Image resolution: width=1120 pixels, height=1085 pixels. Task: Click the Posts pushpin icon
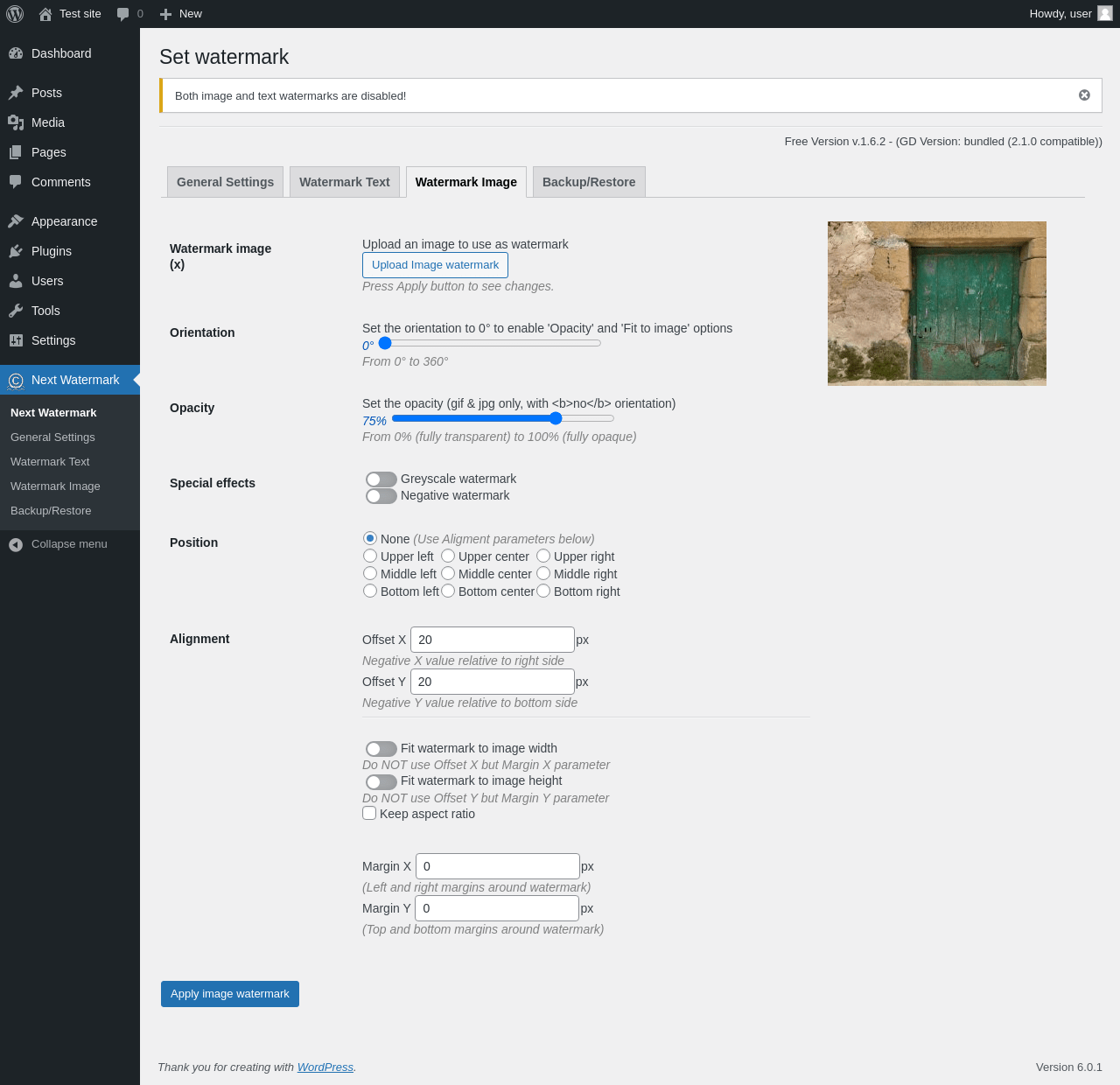(16, 93)
